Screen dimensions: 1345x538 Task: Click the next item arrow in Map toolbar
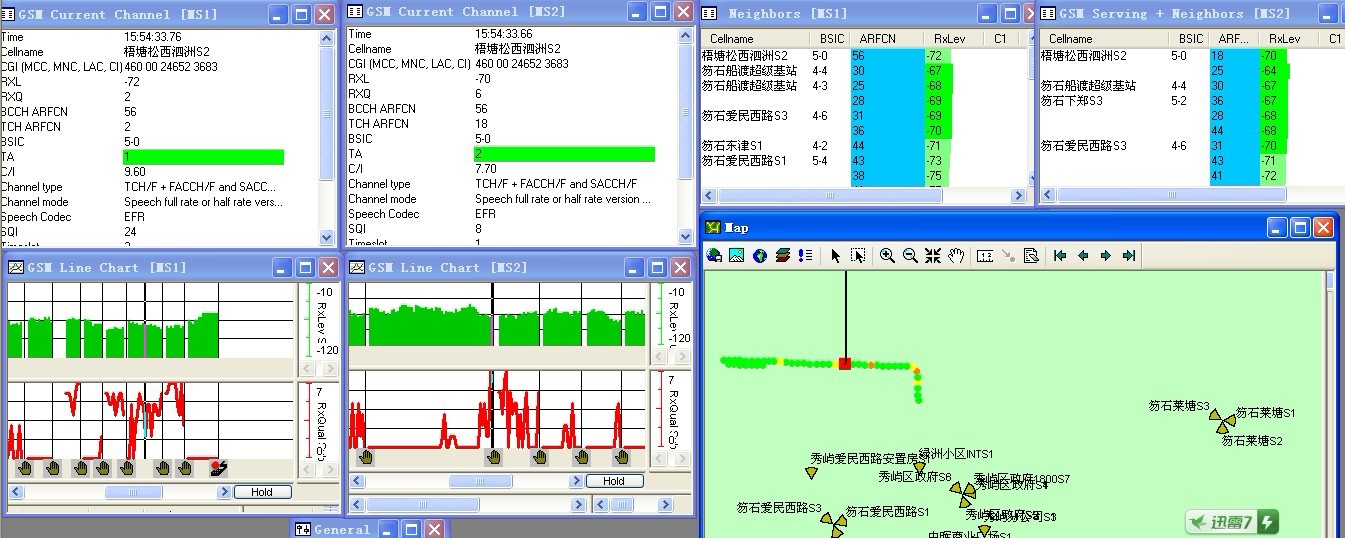tap(1106, 256)
